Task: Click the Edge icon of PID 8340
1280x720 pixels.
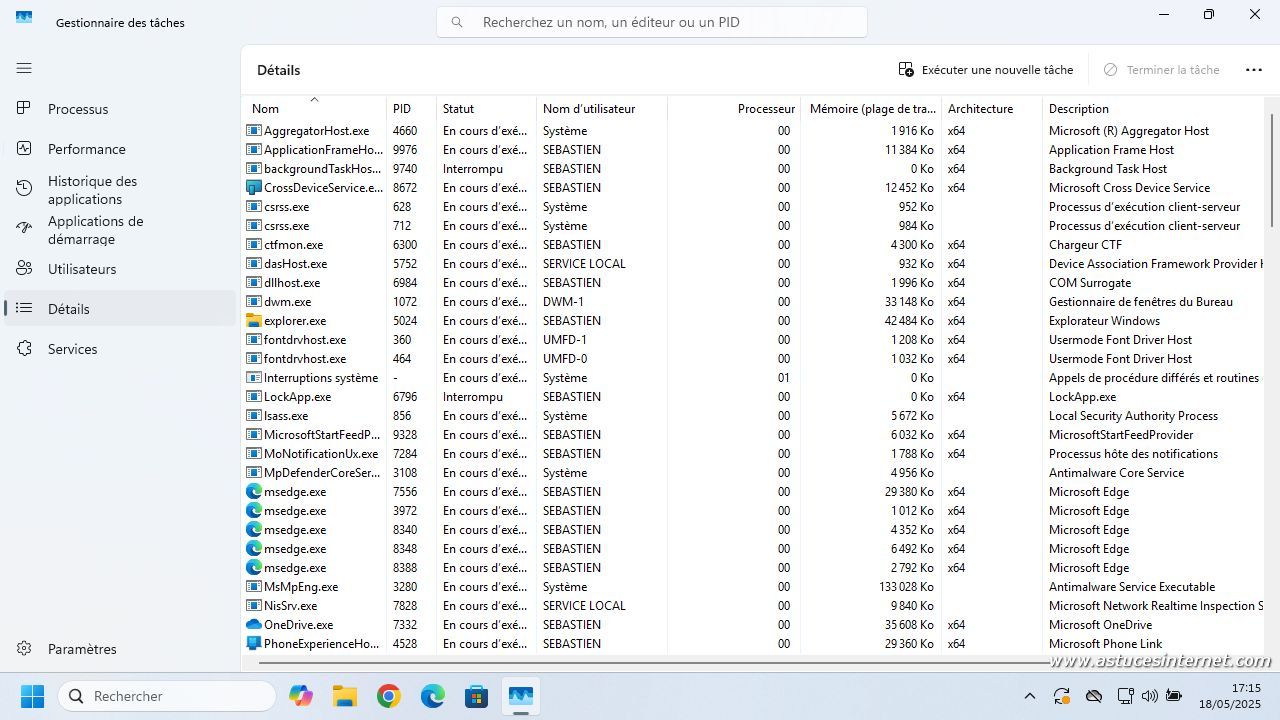Action: click(x=254, y=530)
